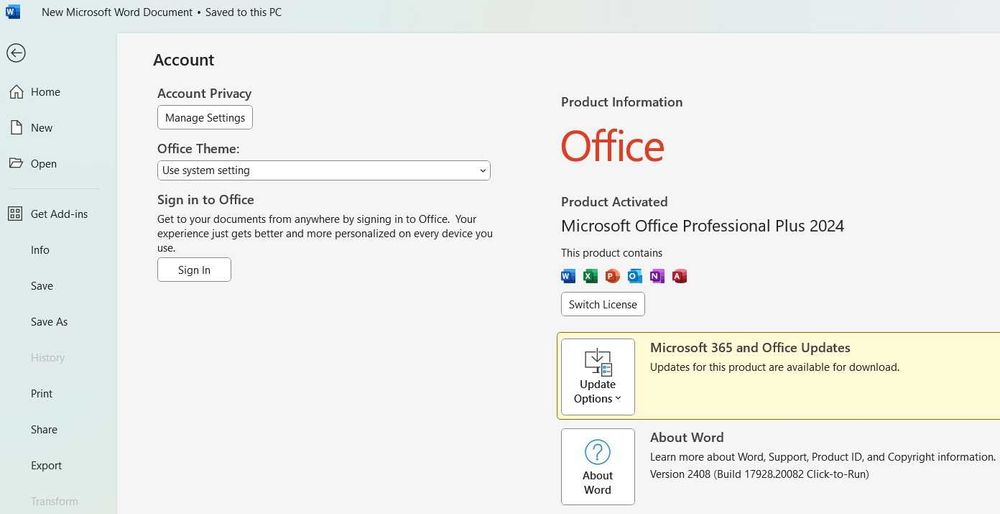Click the Word logo in title bar
Image resolution: width=1000 pixels, height=514 pixels.
coord(12,11)
